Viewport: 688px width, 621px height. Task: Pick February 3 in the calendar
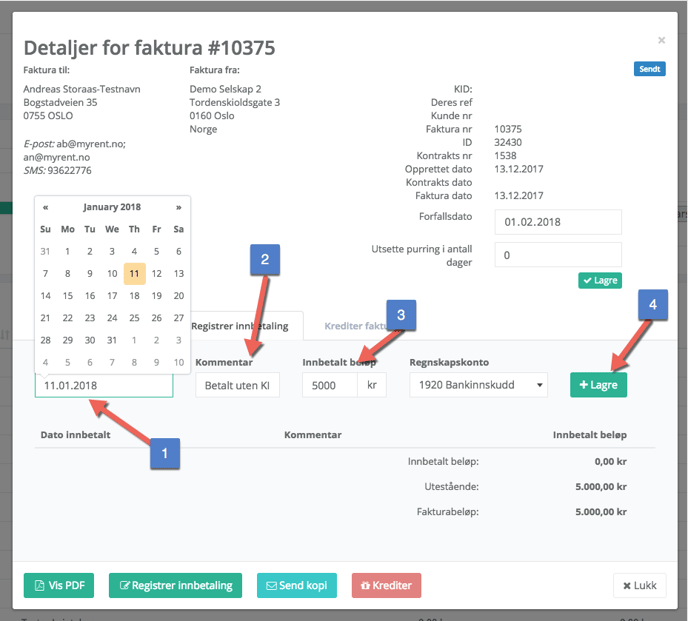coord(179,340)
